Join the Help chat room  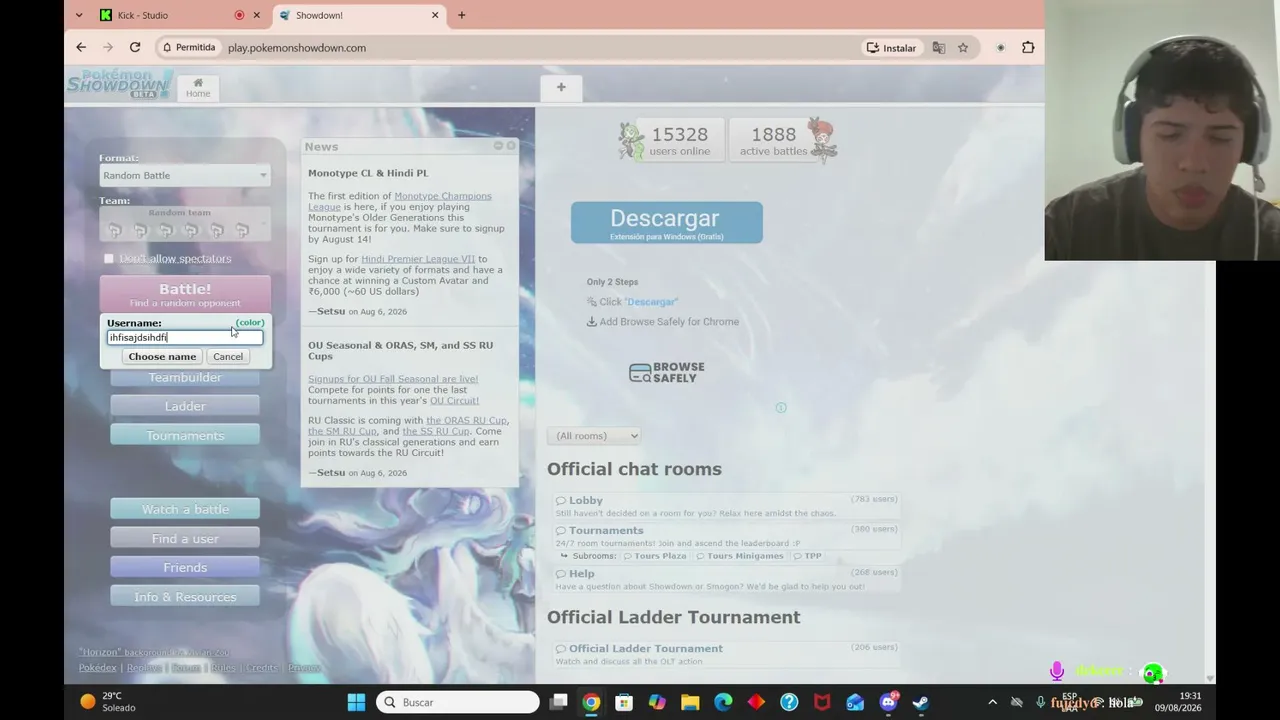tap(726, 579)
